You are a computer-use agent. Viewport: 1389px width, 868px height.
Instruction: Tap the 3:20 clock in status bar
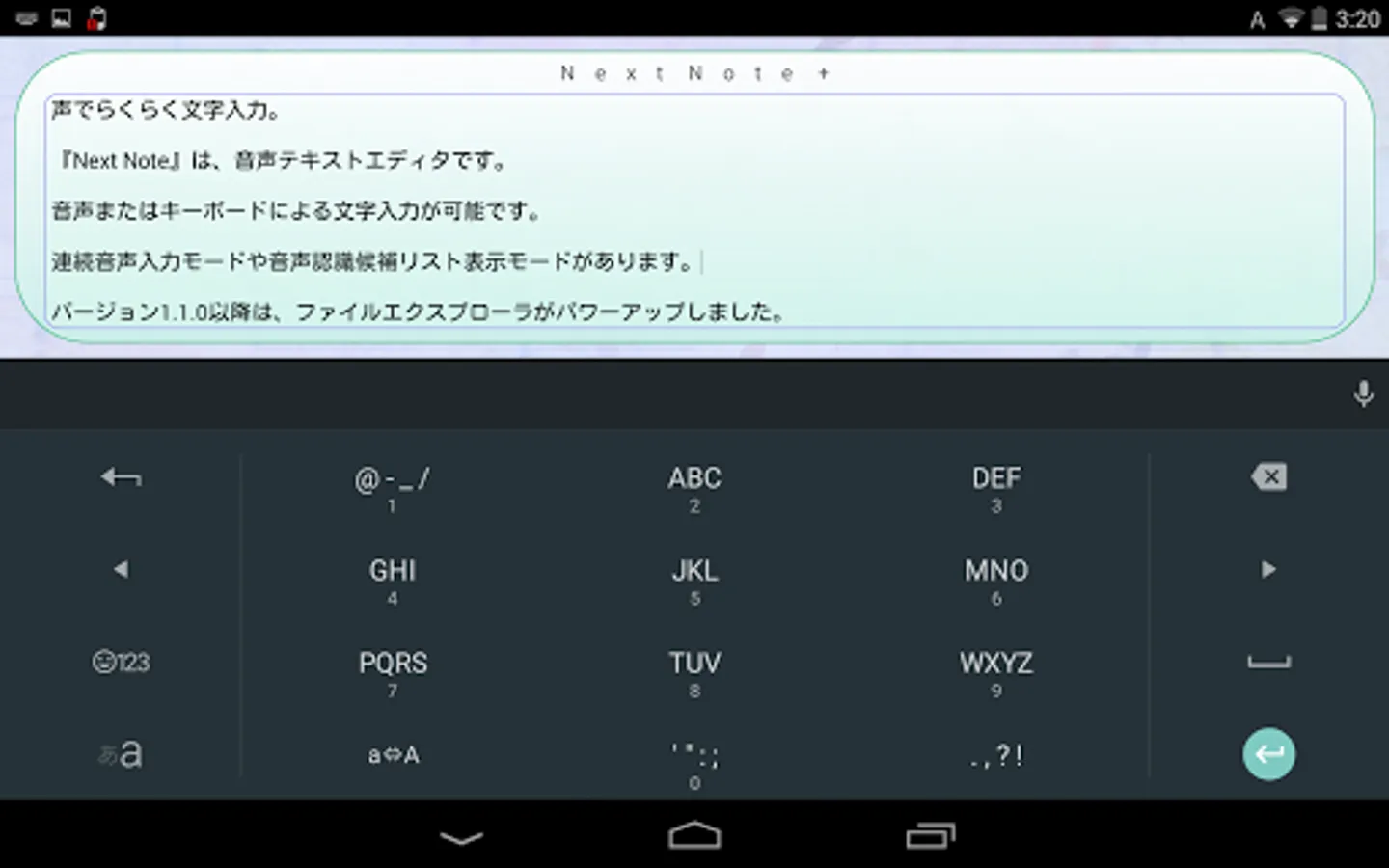click(1357, 19)
